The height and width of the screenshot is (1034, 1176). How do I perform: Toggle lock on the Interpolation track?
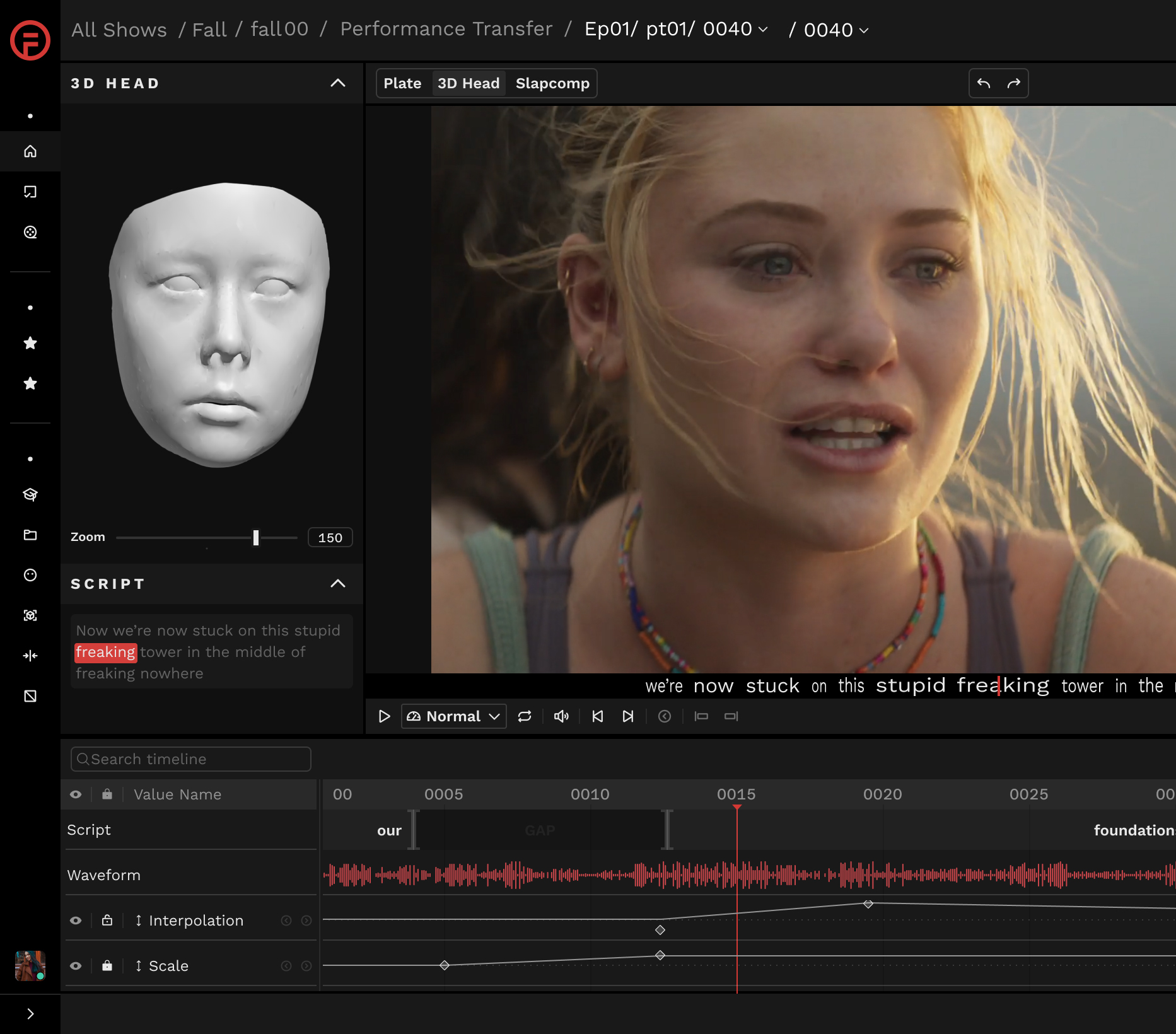pos(107,921)
